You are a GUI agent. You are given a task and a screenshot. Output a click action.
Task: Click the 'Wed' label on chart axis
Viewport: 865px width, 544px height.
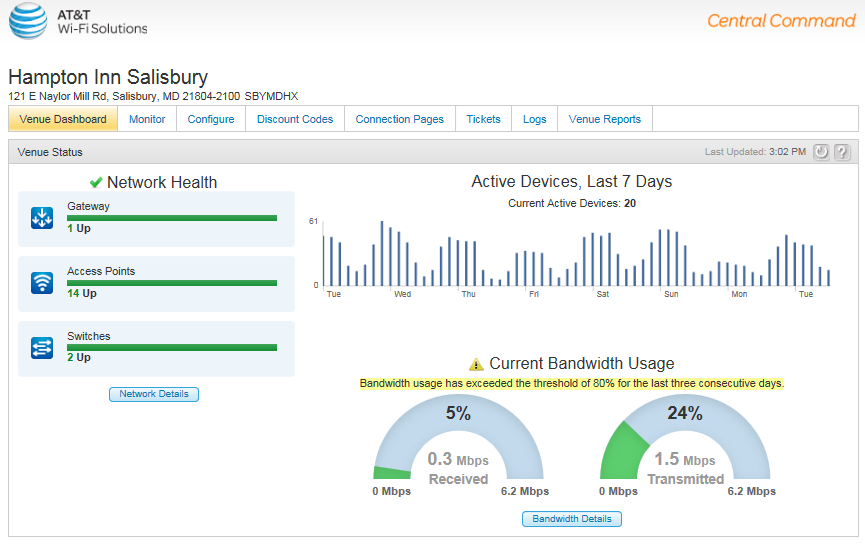point(402,294)
